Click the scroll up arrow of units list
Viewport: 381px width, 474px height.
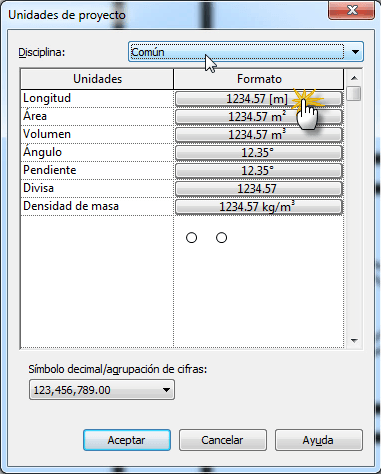point(354,78)
